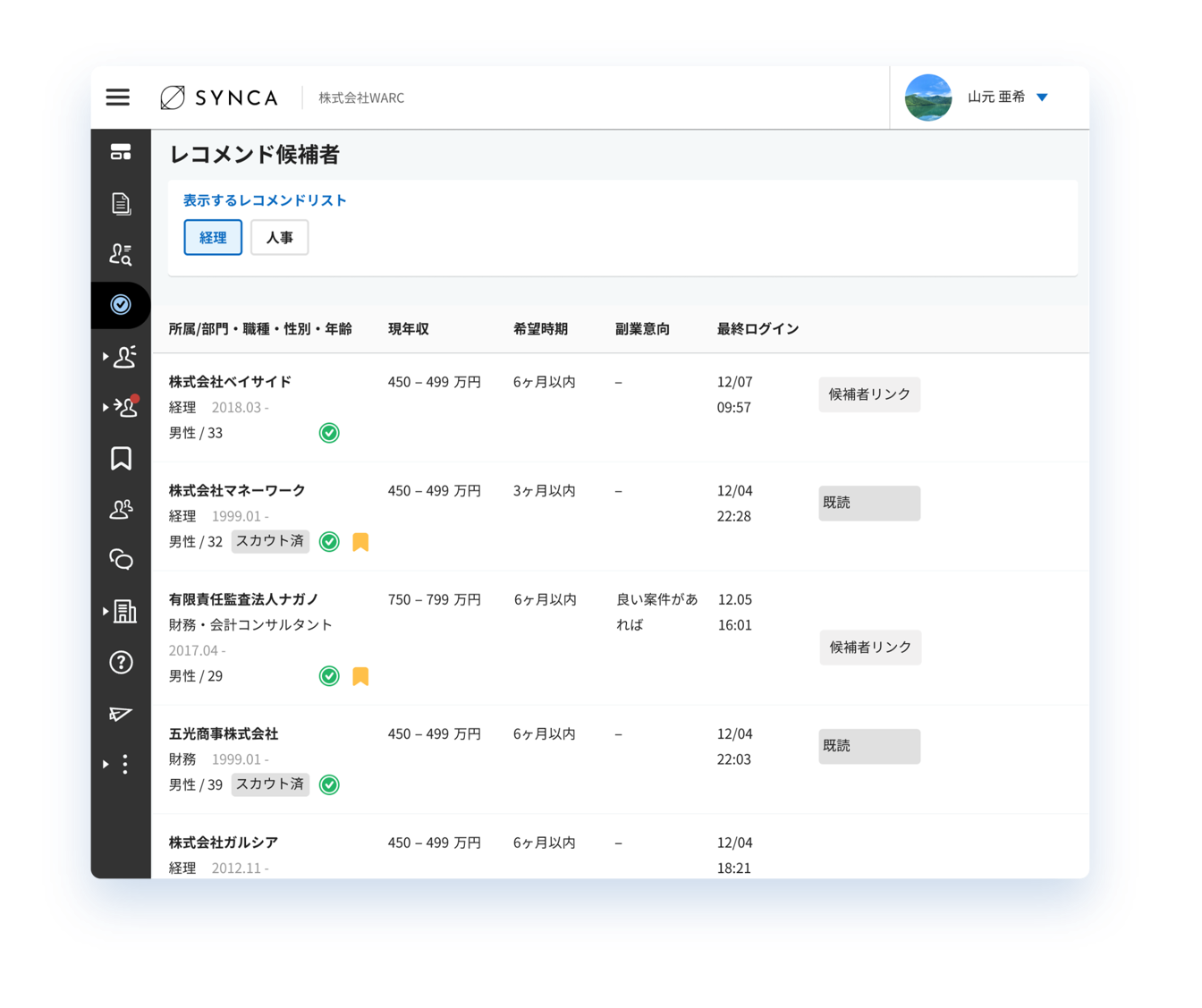Open the documents icon in sidebar

point(121,204)
